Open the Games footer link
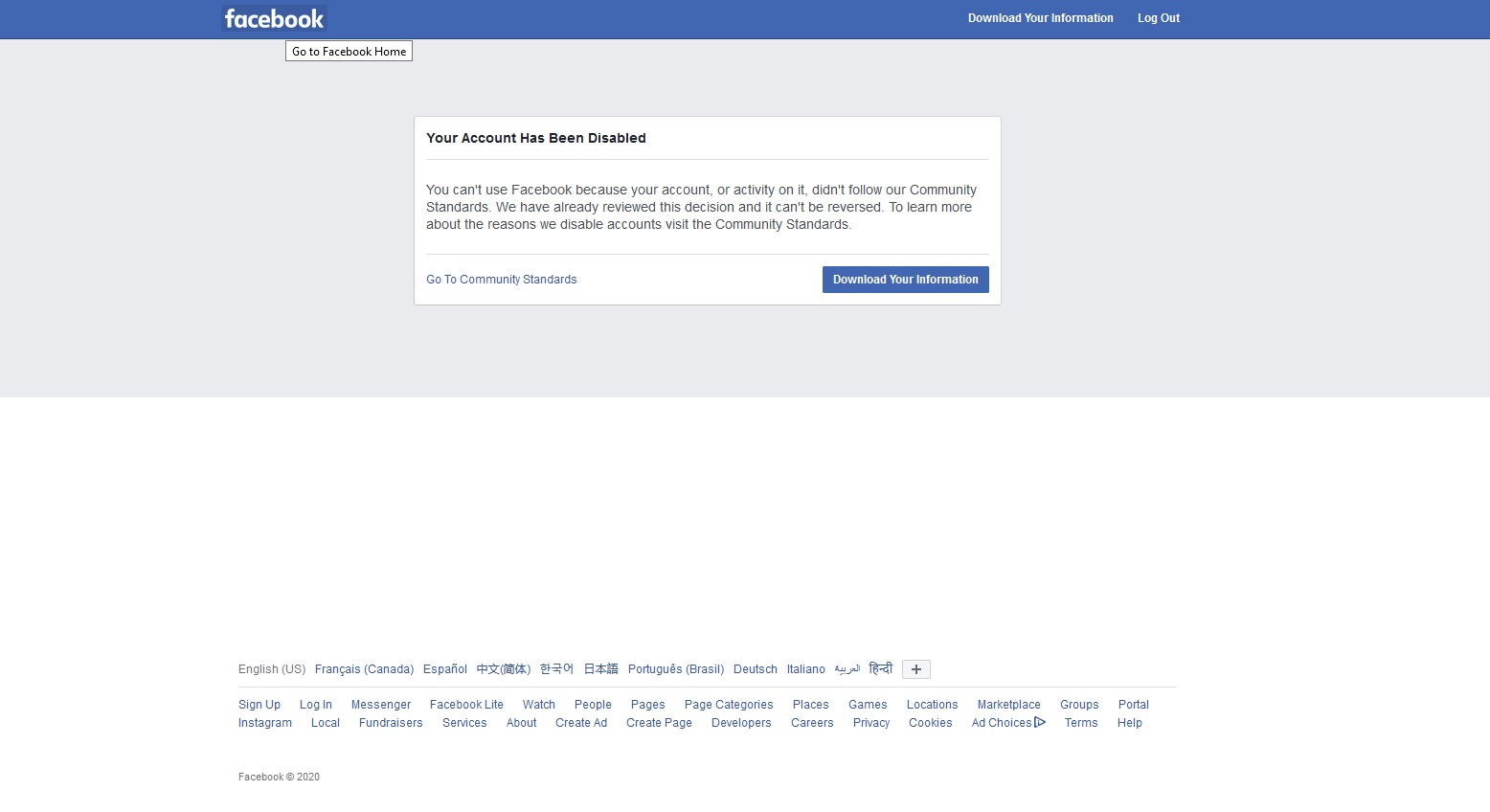Image resolution: width=1490 pixels, height=812 pixels. coord(868,705)
